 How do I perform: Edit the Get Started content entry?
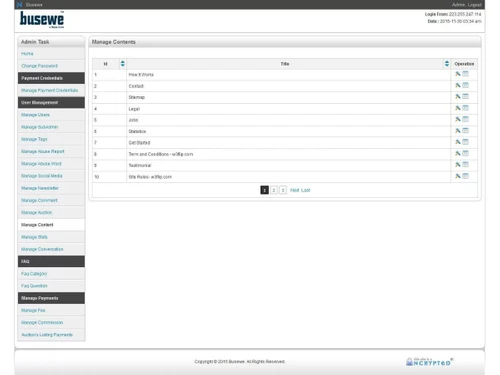pyautogui.click(x=458, y=142)
